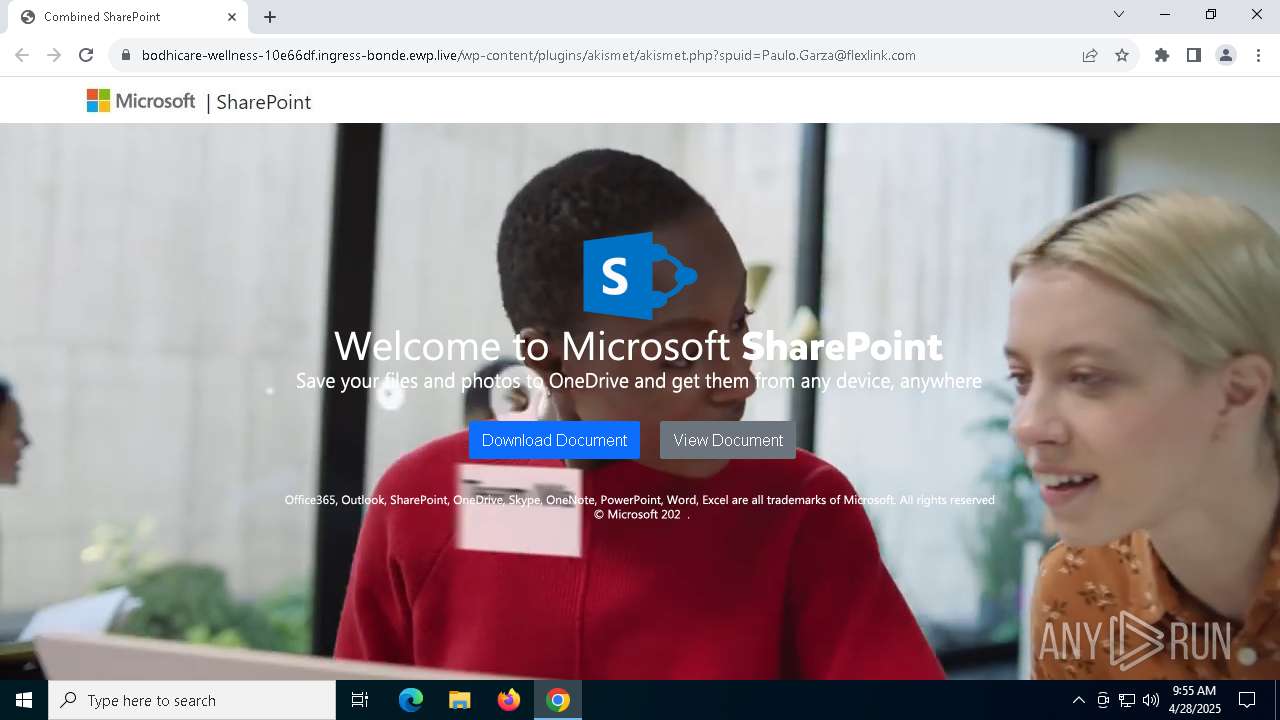
Task: Open a new tab with the plus button
Action: coord(270,17)
